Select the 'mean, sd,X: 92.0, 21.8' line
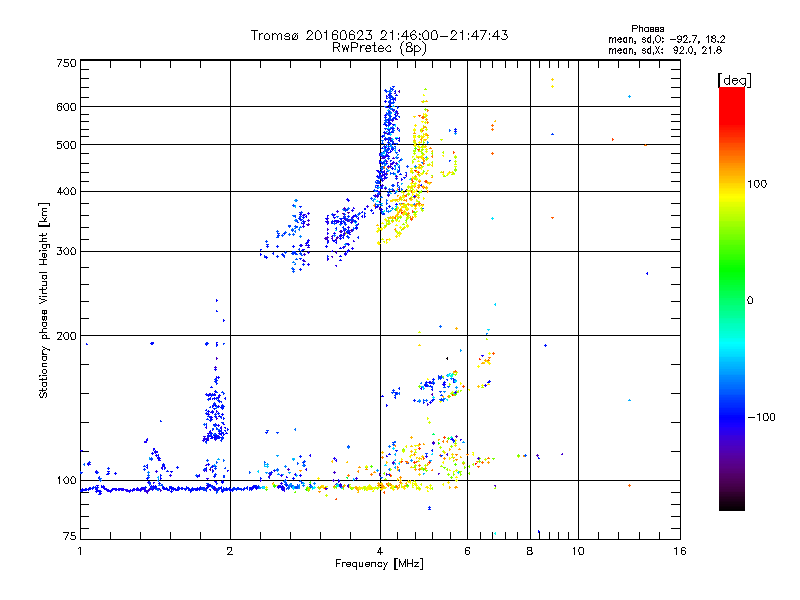 (x=665, y=50)
